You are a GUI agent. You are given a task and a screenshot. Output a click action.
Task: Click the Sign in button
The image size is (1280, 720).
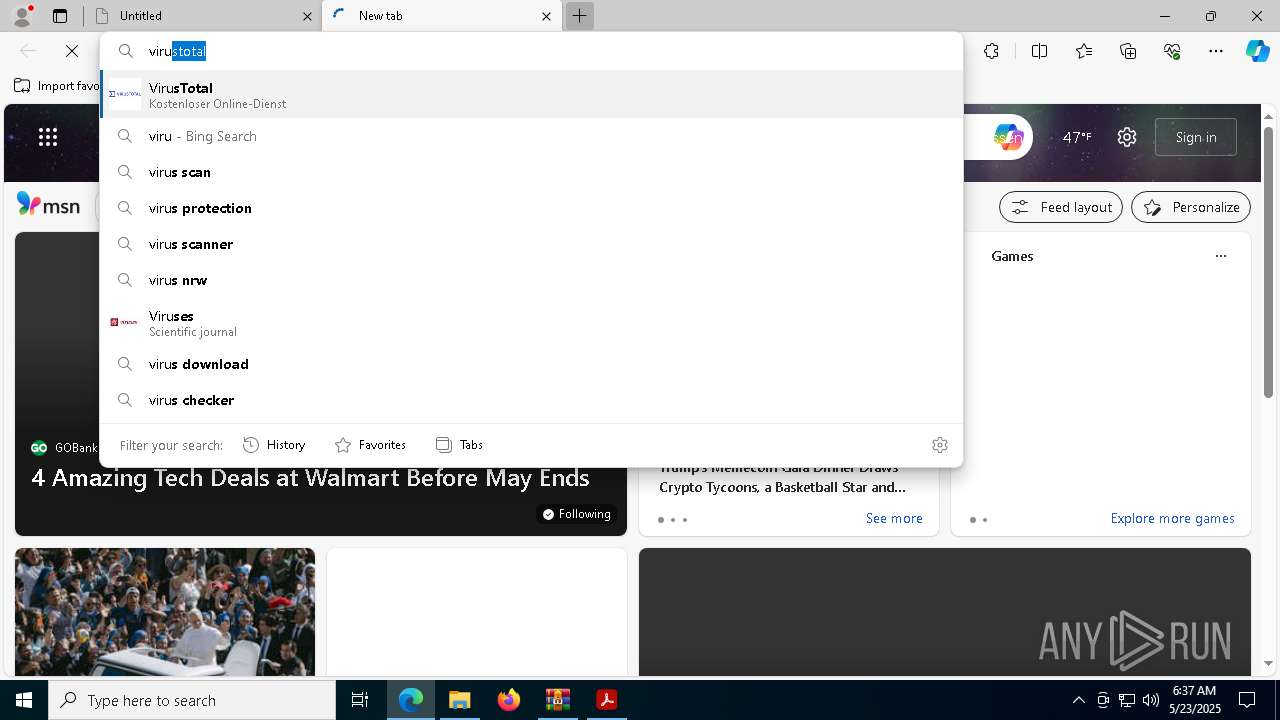(x=1196, y=137)
